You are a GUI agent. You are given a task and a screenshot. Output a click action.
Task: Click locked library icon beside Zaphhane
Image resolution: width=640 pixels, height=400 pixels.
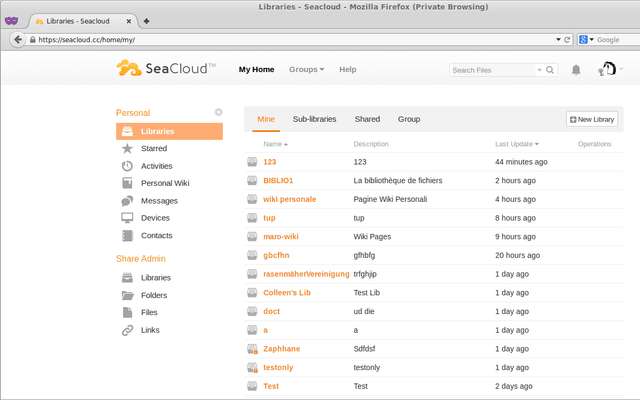(x=252, y=349)
